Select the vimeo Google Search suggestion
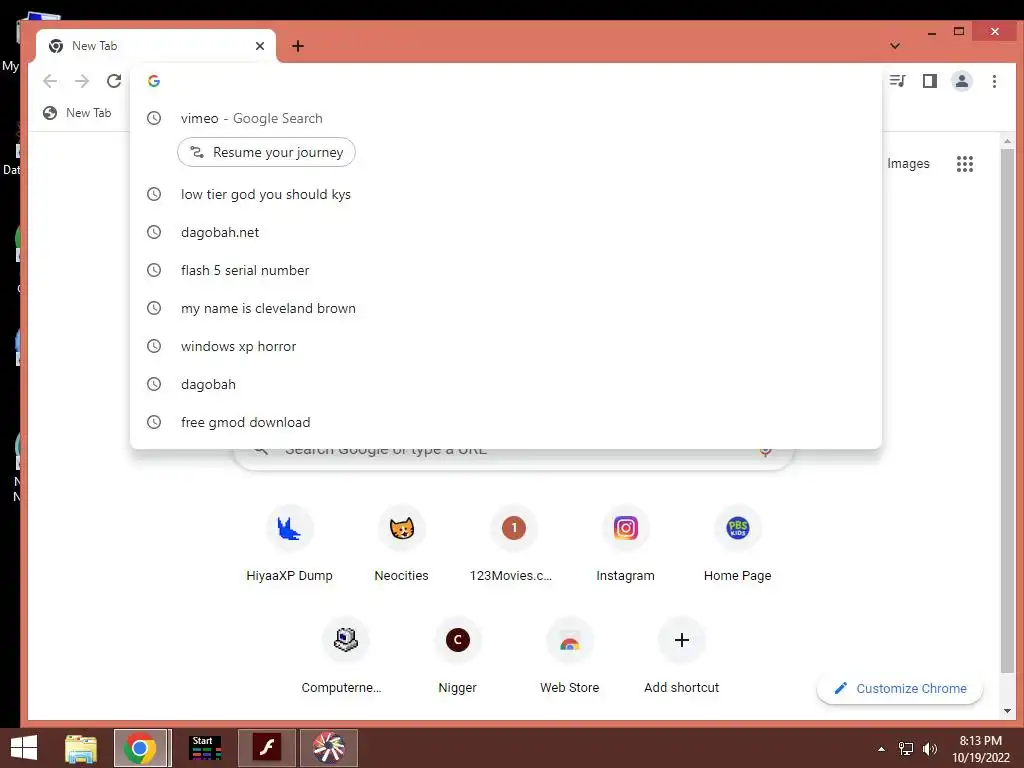 coord(505,118)
